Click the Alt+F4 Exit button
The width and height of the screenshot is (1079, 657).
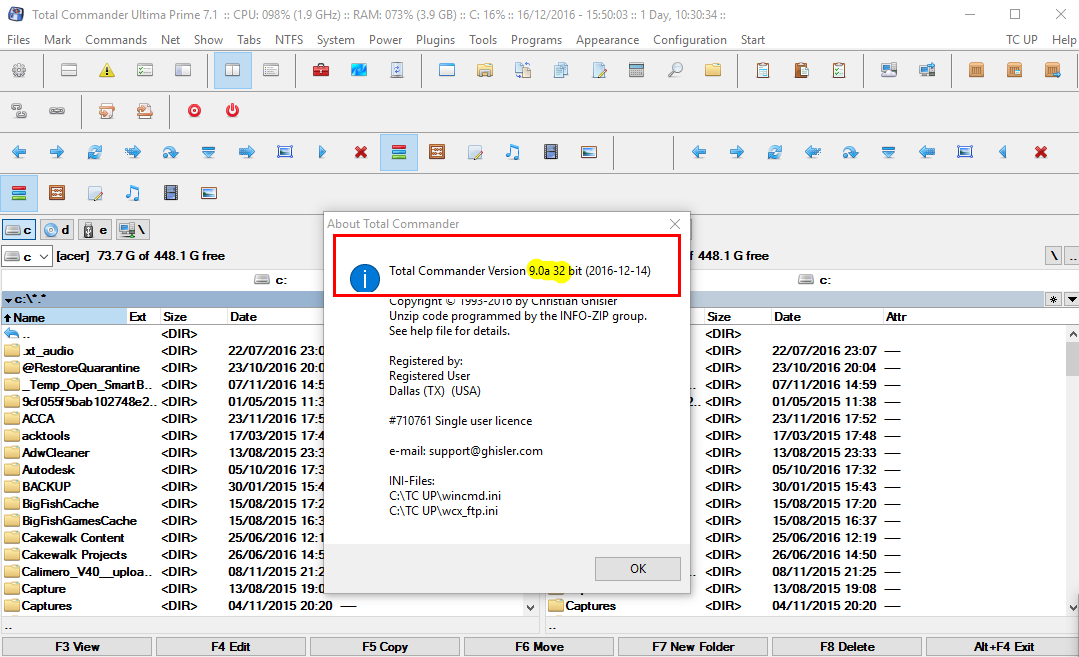pos(1003,647)
